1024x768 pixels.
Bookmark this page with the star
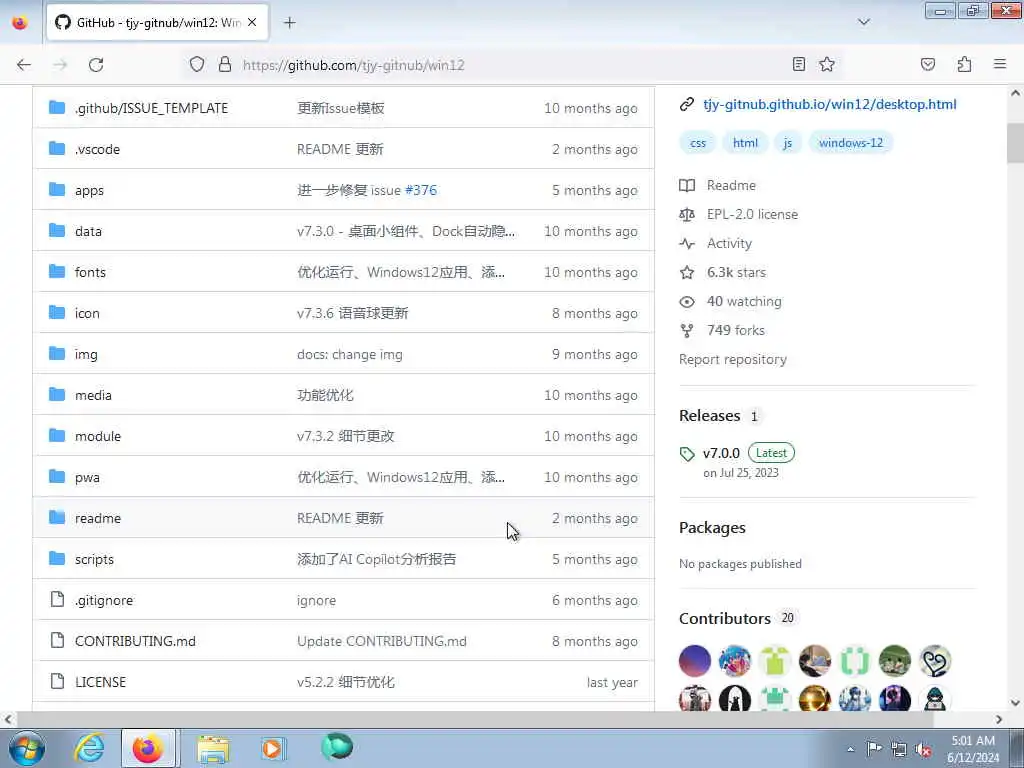(x=827, y=64)
